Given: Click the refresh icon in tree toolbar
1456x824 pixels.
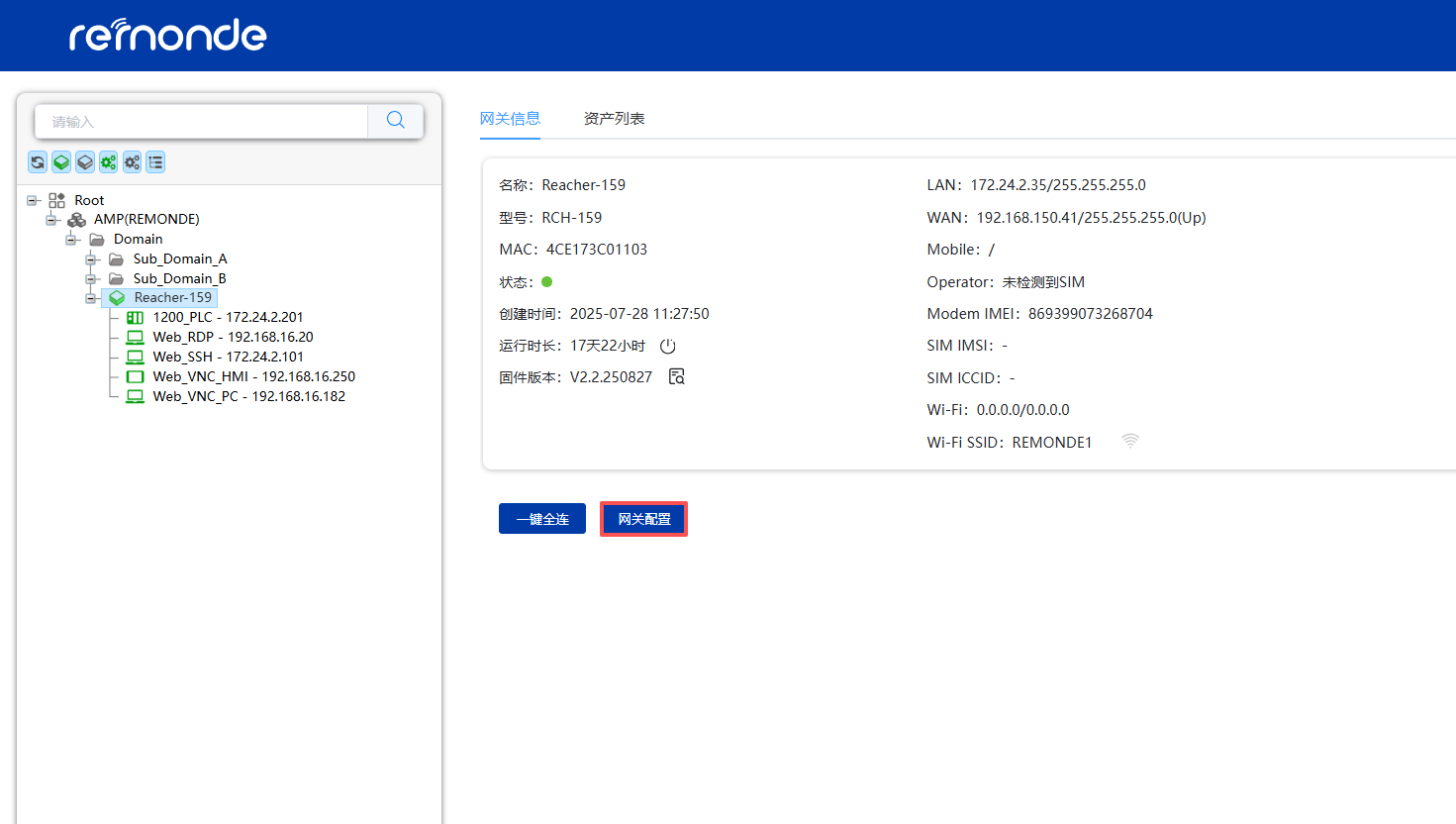Looking at the screenshot, I should click(38, 162).
